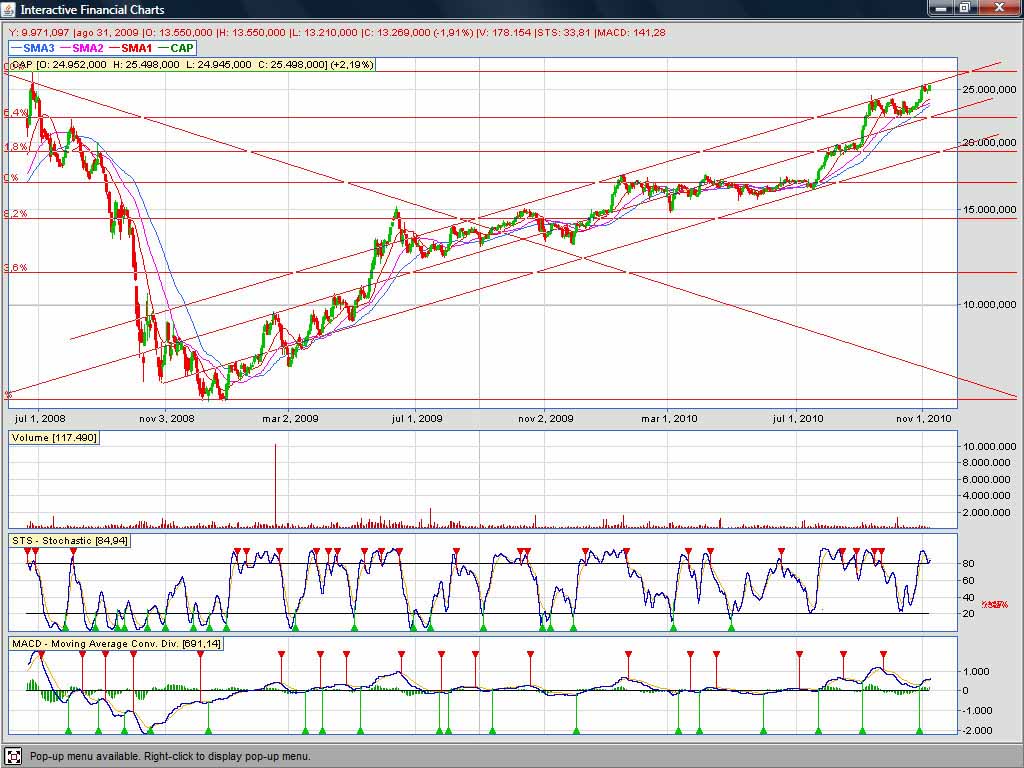Select the green CAP legend entry
1024x768 pixels.
click(176, 48)
